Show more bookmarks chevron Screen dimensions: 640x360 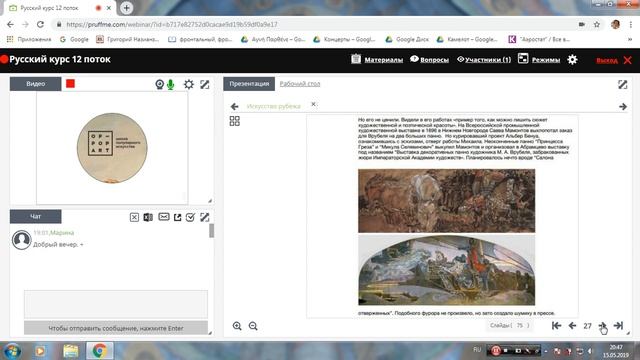629,39
